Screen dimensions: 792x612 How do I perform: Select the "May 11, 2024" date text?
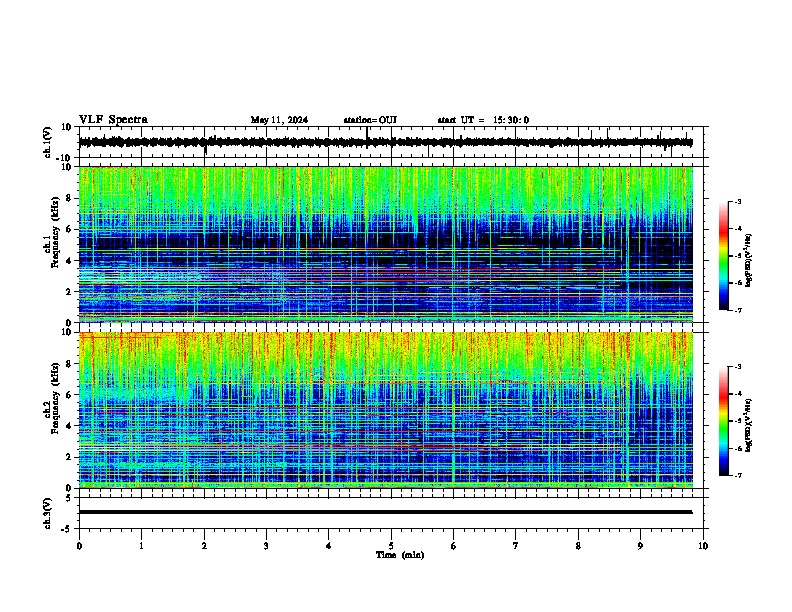pos(279,120)
